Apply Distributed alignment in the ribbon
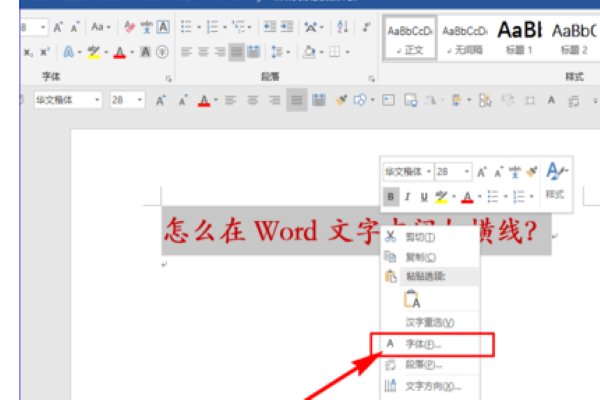 tap(253, 52)
